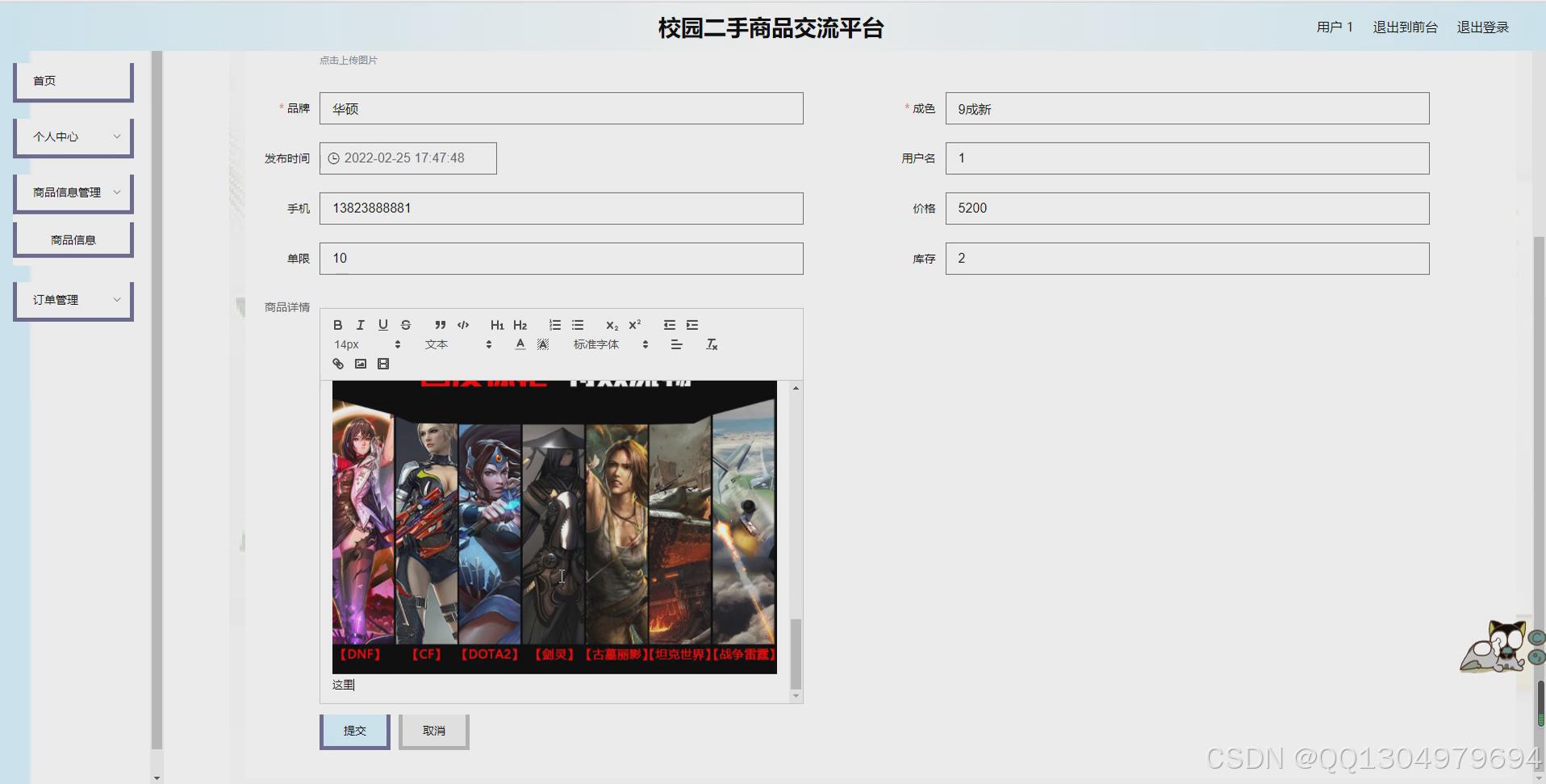Insert a hyperlink
Viewport: 1546px width, 784px height.
(x=337, y=364)
